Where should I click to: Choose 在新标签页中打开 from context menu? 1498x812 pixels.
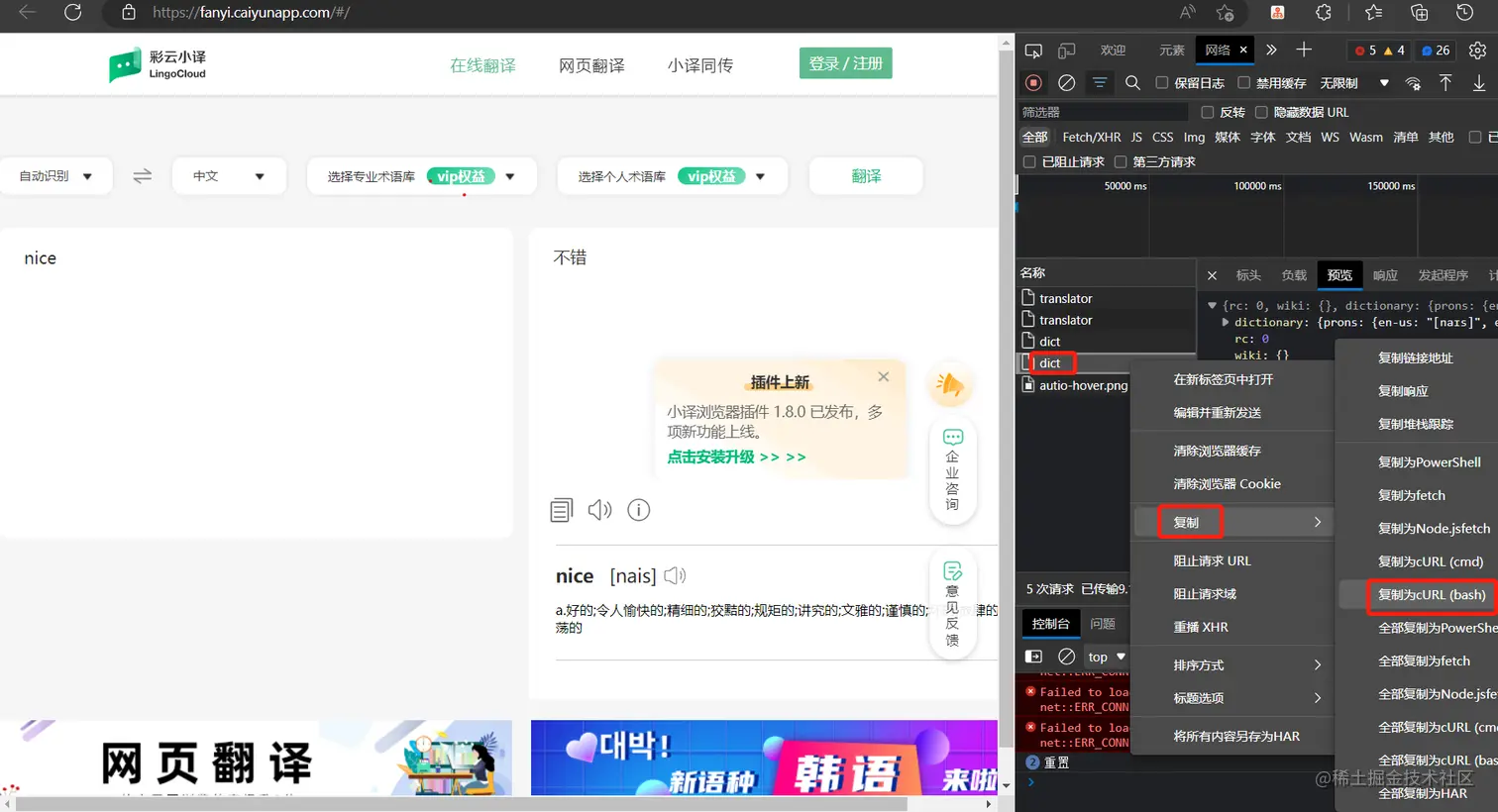(x=1224, y=379)
